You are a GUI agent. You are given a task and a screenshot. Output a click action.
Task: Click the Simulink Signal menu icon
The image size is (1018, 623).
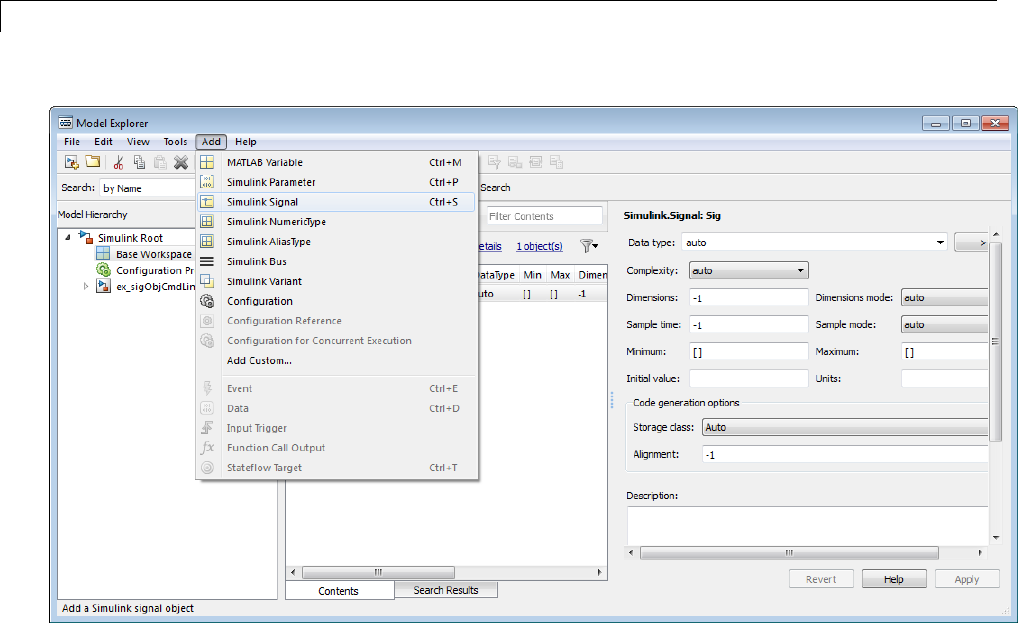(207, 202)
